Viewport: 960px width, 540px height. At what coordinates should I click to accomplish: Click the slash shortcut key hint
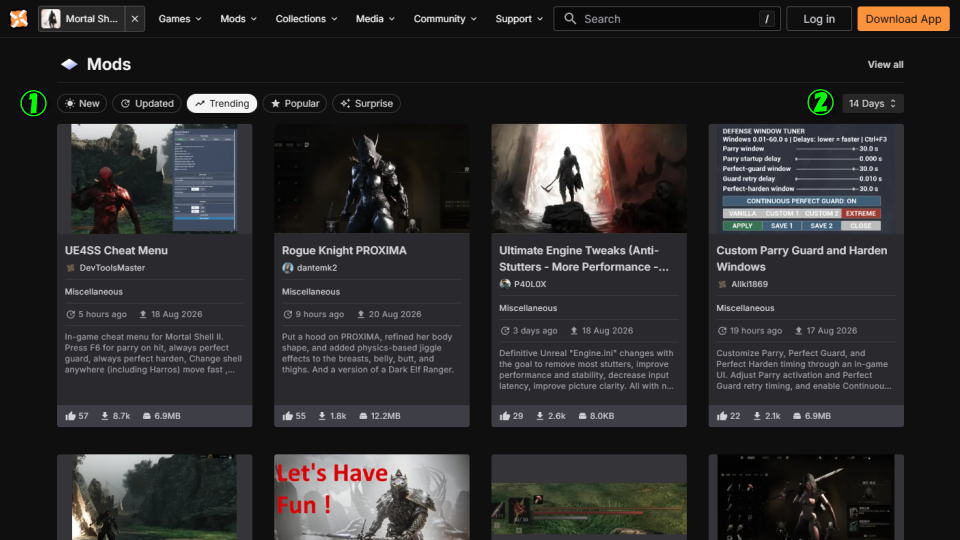(x=767, y=19)
